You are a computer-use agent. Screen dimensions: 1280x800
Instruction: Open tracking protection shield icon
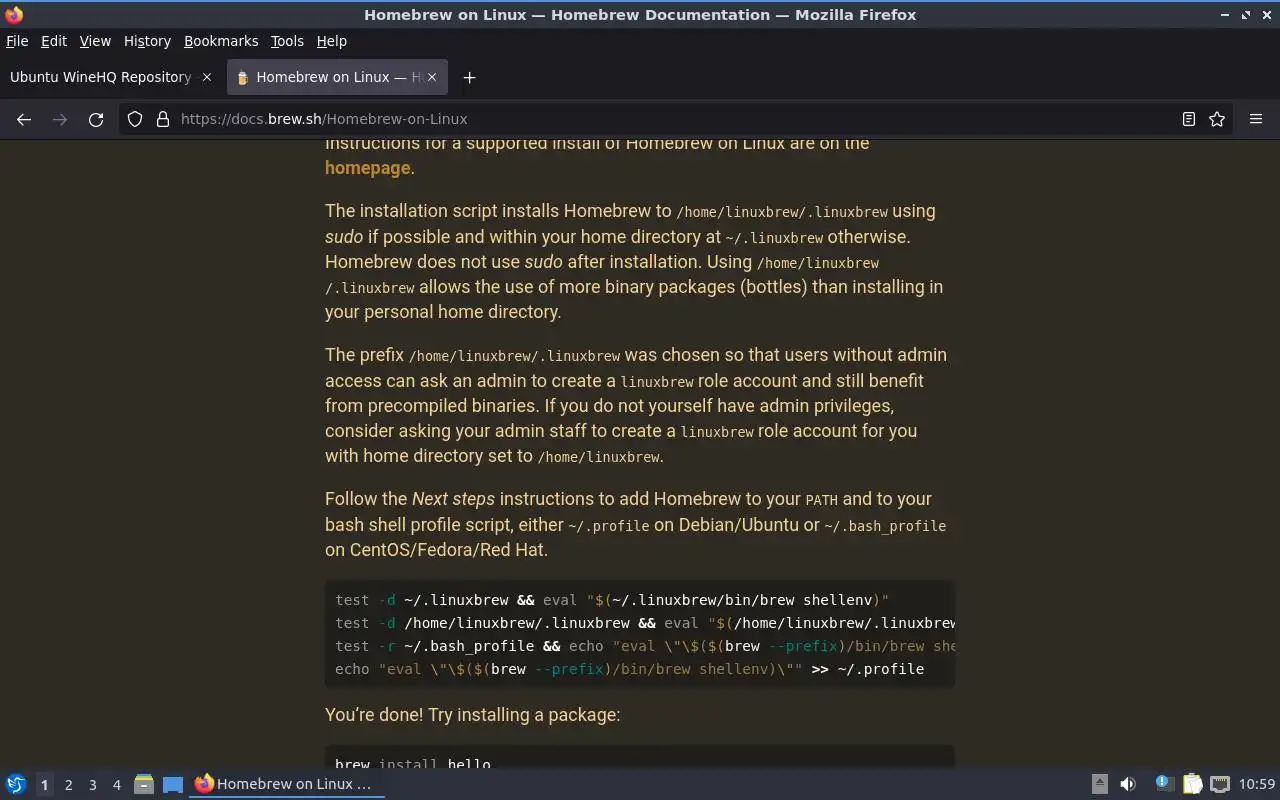(135, 119)
